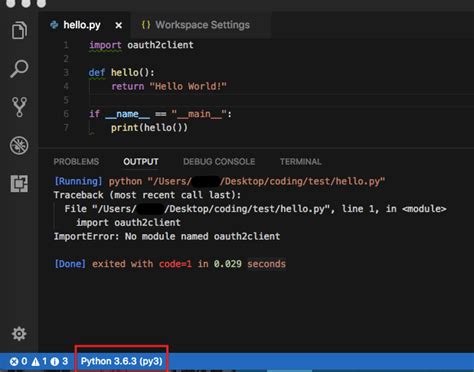Image resolution: width=474 pixels, height=372 pixels.
Task: Select the OUTPUT panel tab
Action: coord(141,162)
